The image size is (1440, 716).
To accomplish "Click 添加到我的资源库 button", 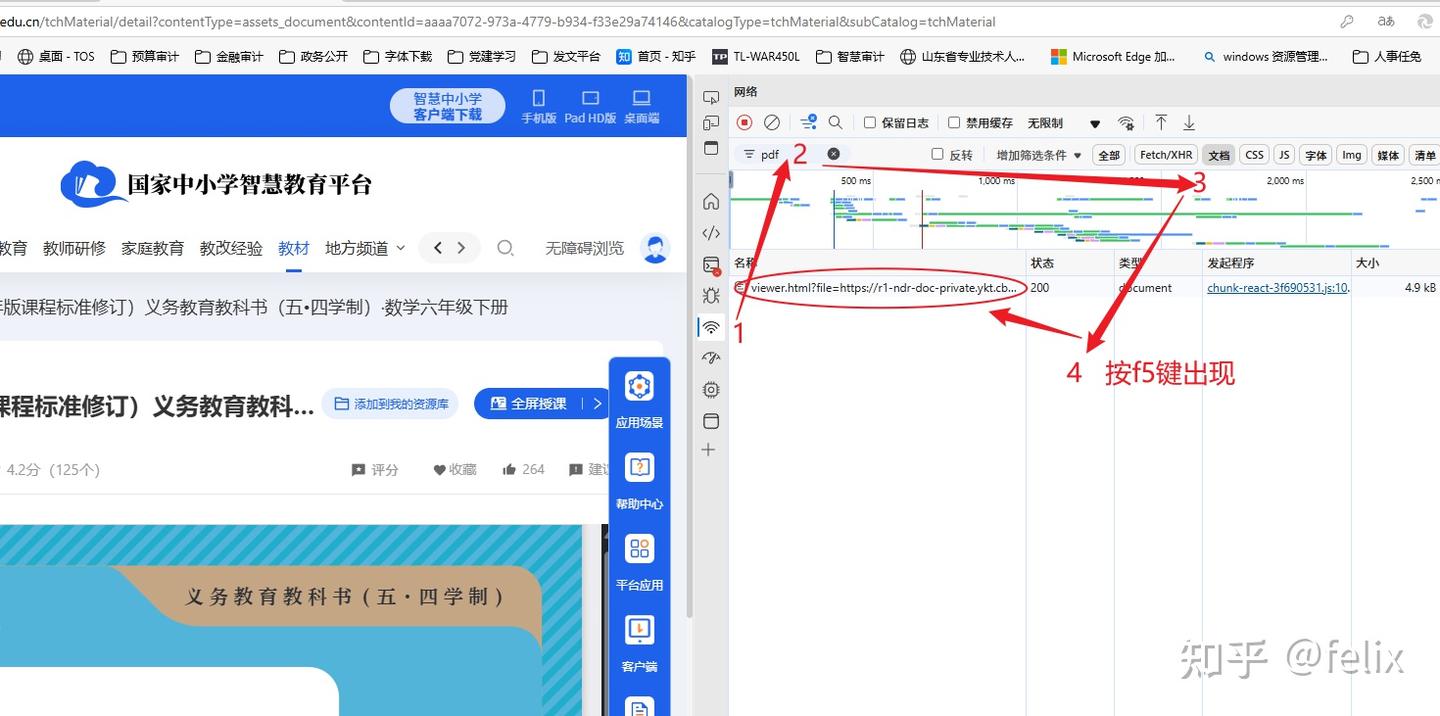I will coord(390,404).
